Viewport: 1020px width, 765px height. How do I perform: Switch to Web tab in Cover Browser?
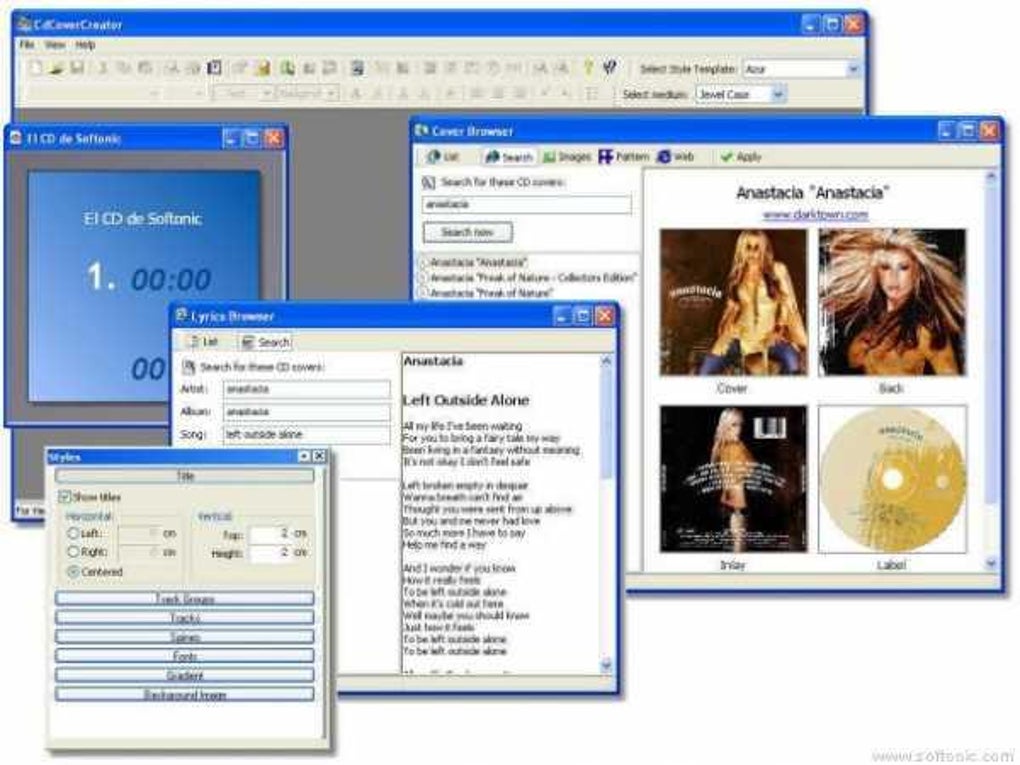[675, 157]
